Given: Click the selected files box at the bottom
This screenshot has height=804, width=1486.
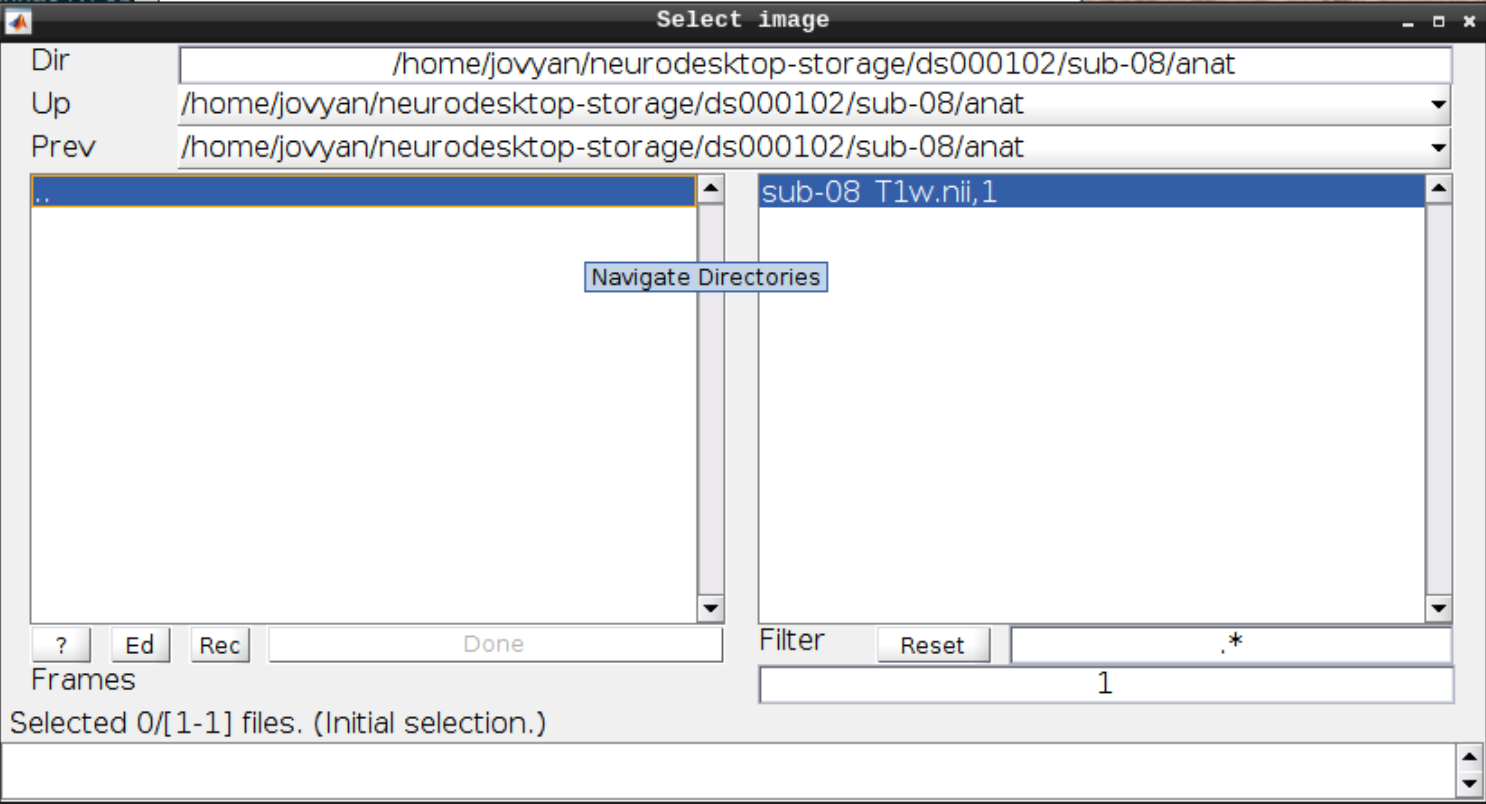Looking at the screenshot, I should (729, 770).
